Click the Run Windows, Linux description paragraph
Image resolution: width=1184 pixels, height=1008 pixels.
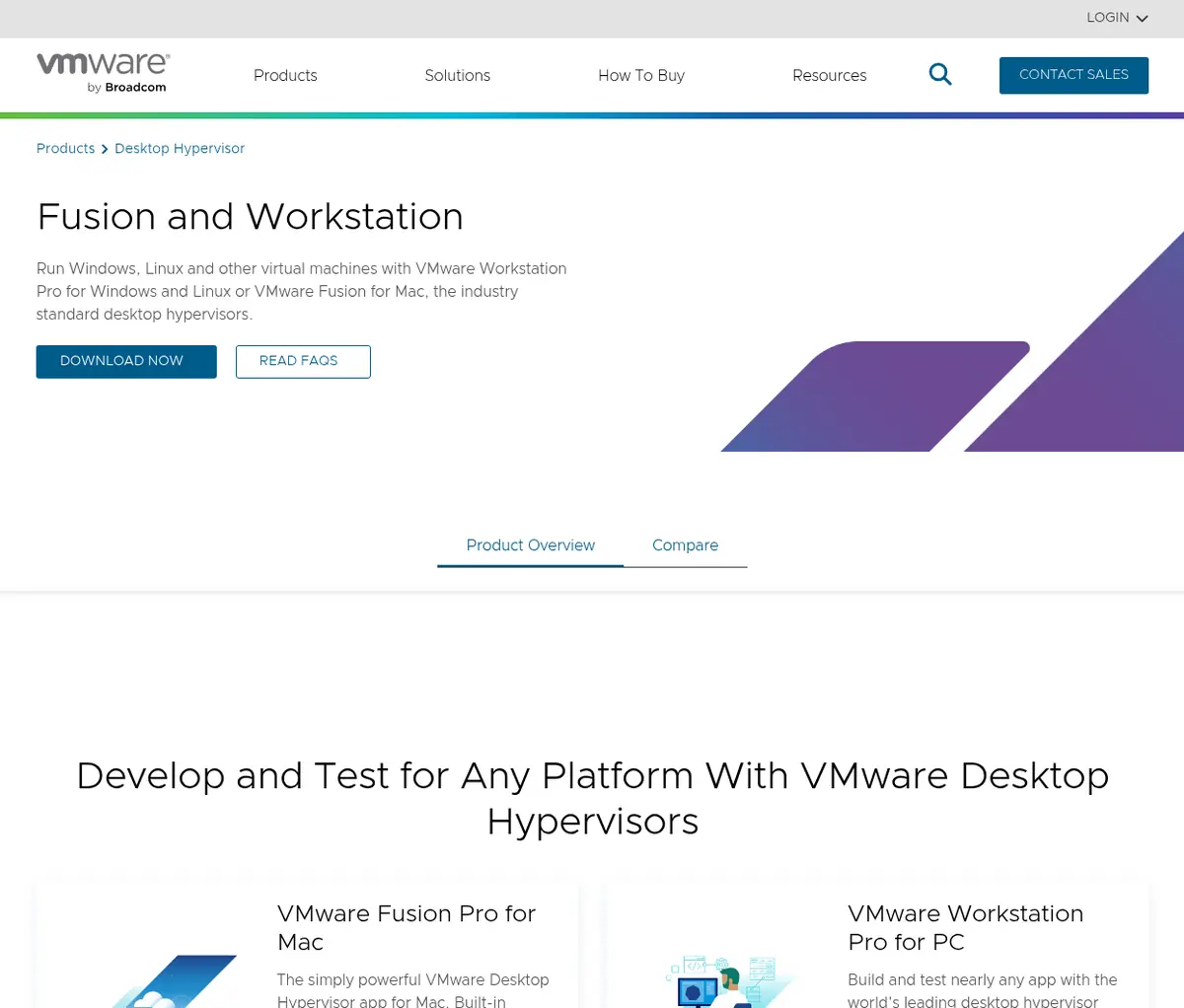point(301,291)
